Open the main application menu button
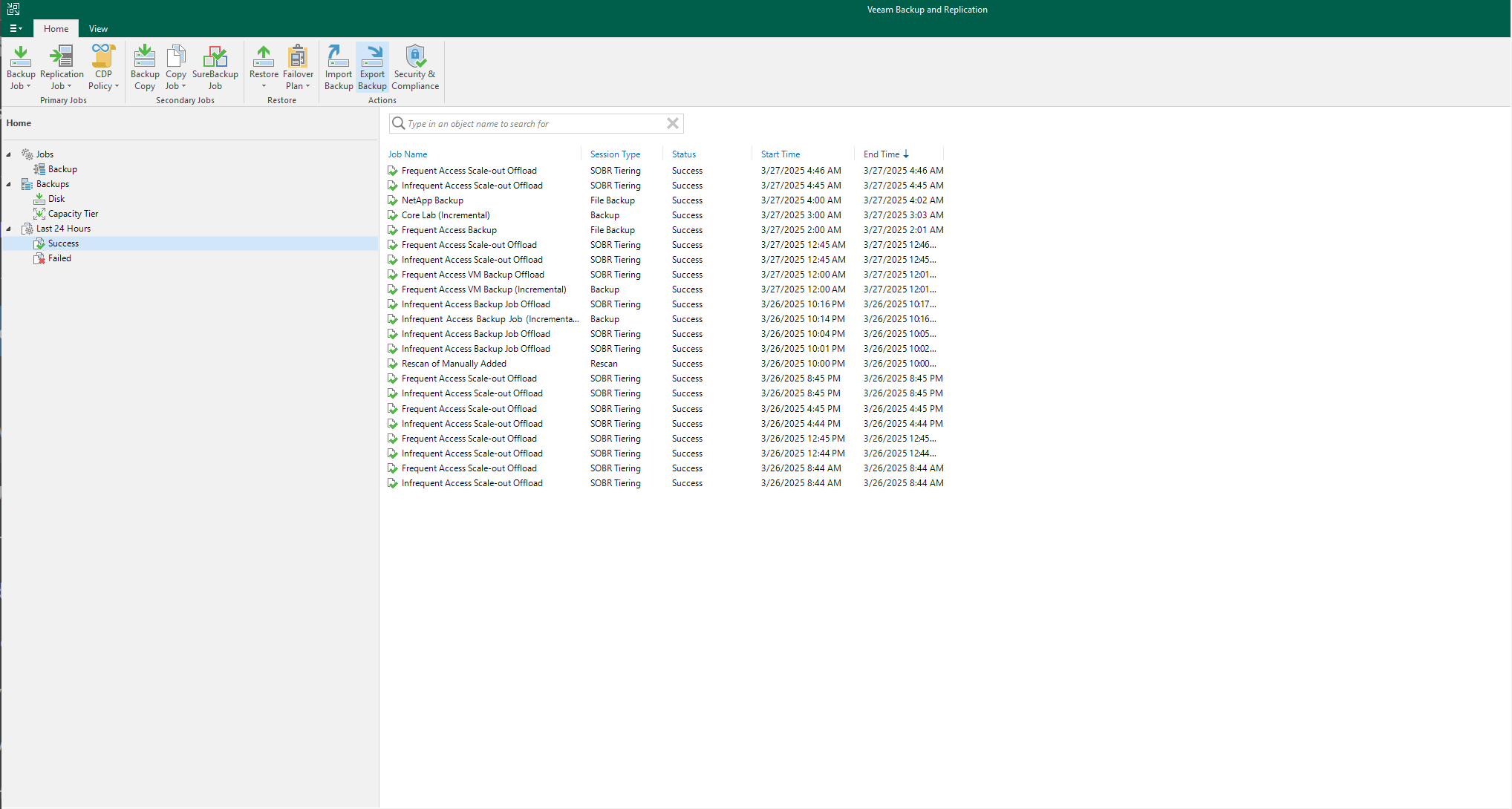This screenshot has height=809, width=1512. pyautogui.click(x=16, y=28)
